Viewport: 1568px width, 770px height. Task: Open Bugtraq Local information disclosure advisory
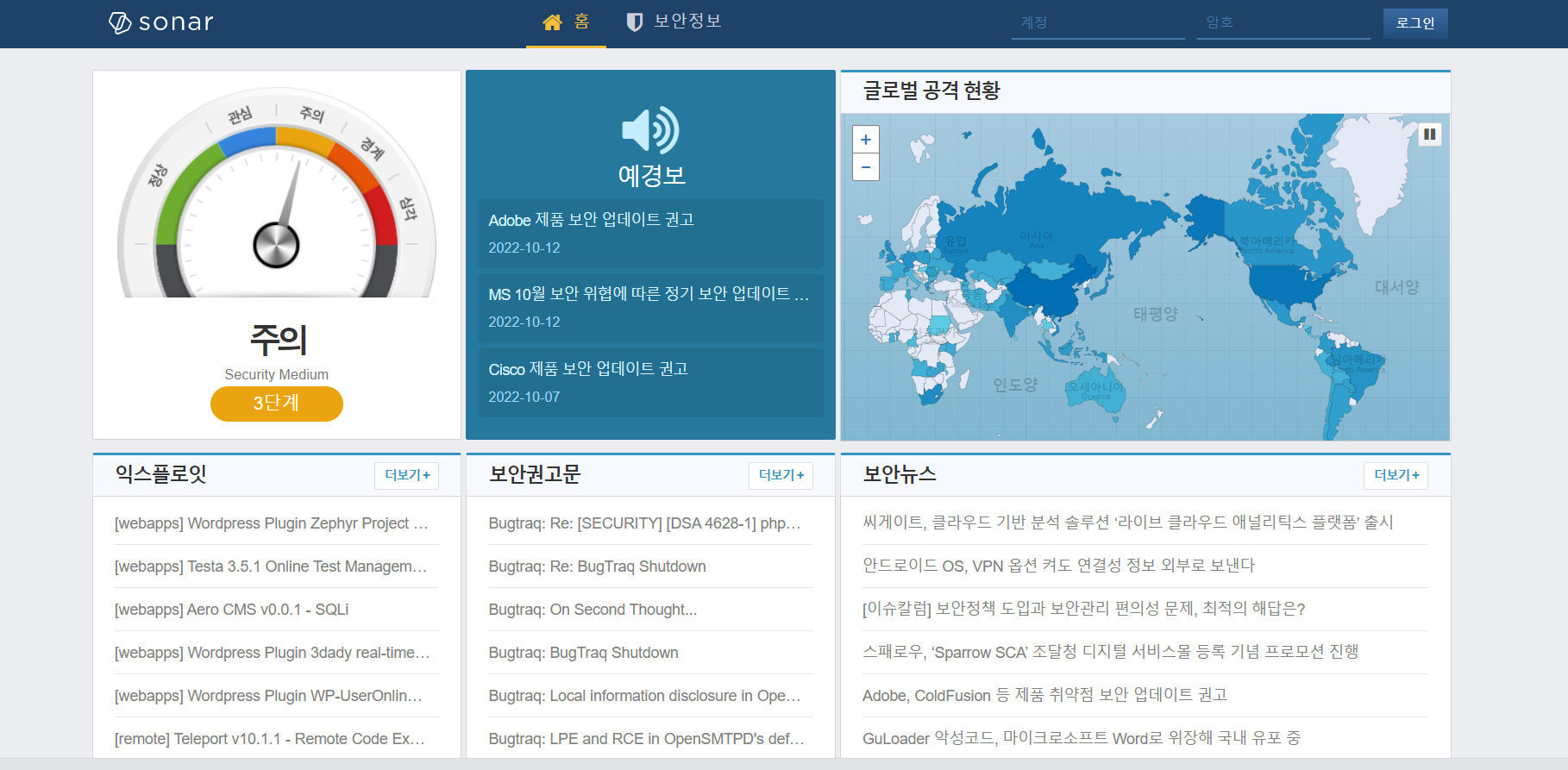(x=645, y=696)
